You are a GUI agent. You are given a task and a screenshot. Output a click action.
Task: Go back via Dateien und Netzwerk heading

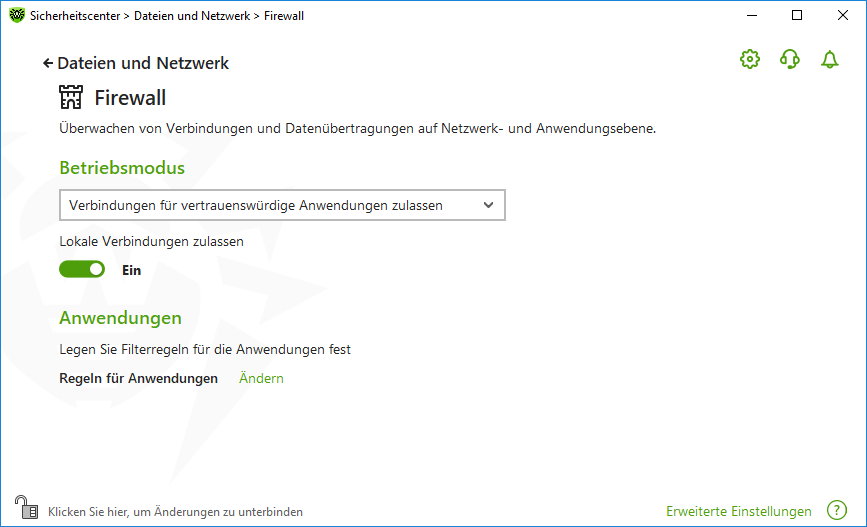click(x=143, y=63)
